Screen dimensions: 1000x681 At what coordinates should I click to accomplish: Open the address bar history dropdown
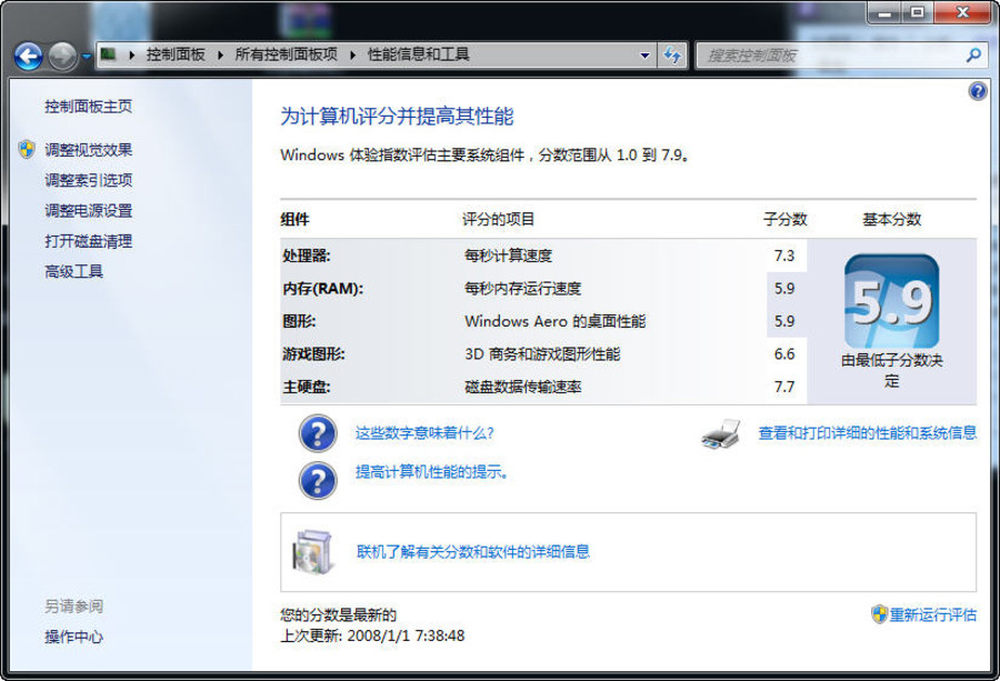click(645, 55)
